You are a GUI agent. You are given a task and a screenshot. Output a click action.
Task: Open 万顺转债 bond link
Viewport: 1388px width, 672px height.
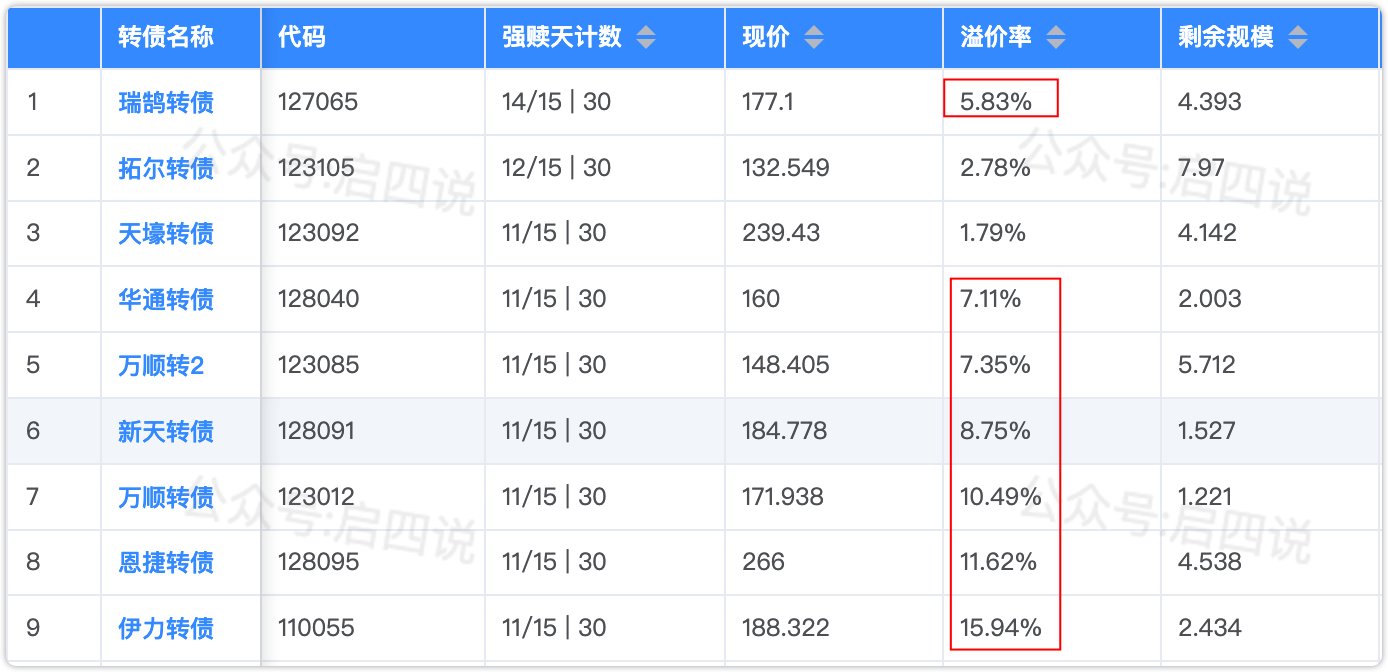pyautogui.click(x=166, y=497)
